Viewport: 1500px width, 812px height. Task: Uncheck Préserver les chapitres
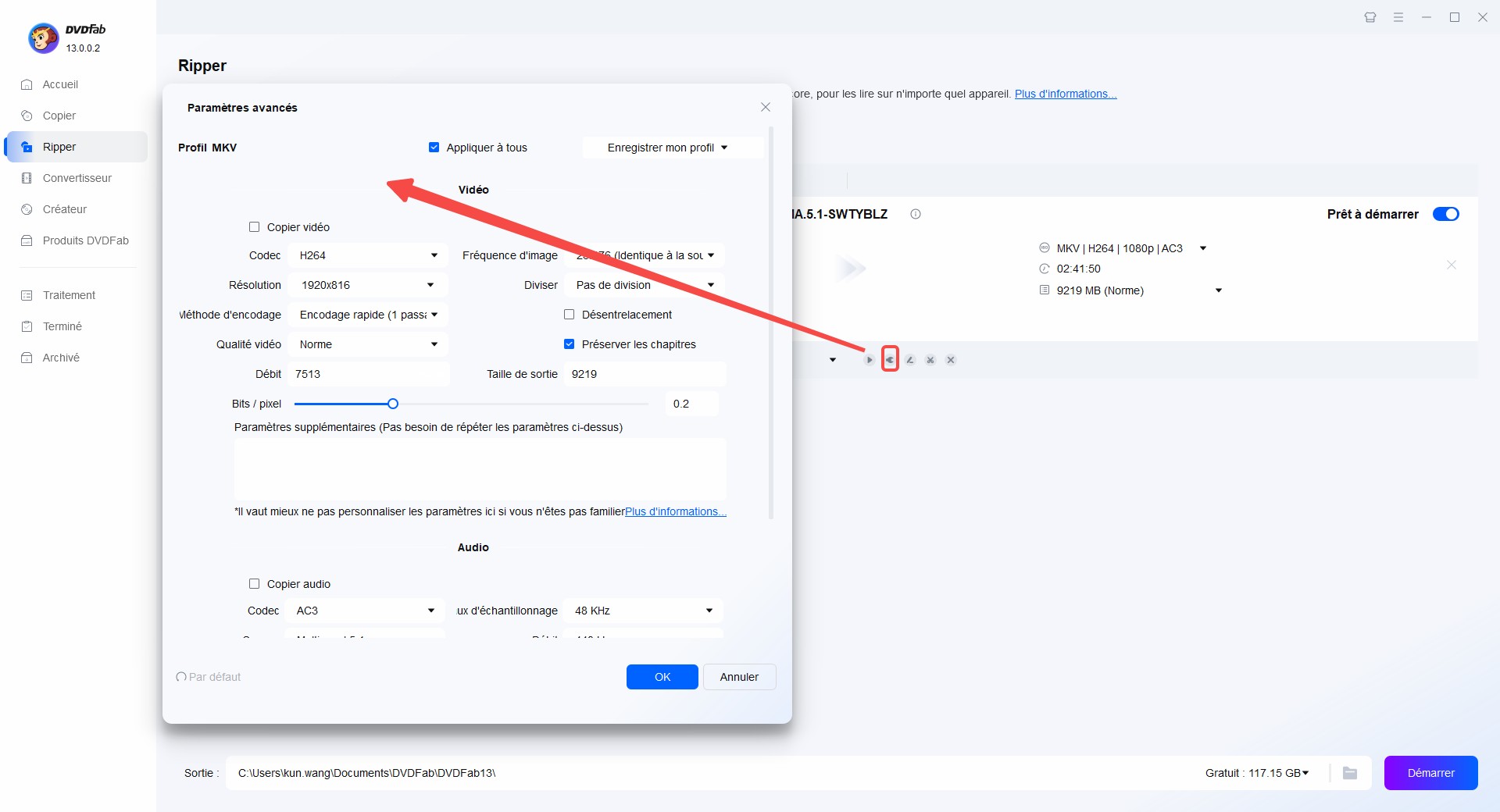click(570, 344)
